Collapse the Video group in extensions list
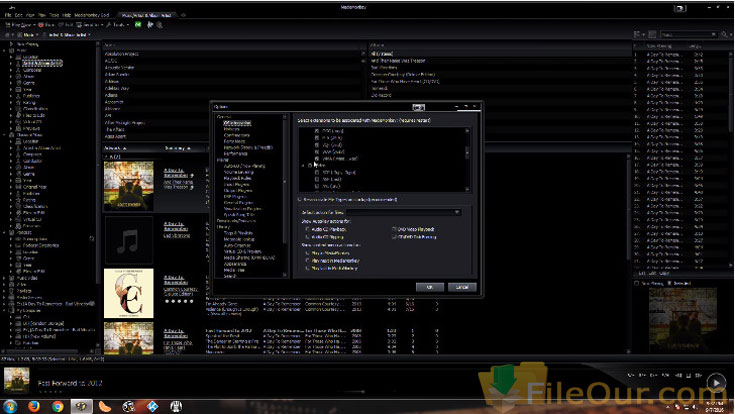This screenshot has height=414, width=735. (x=303, y=166)
